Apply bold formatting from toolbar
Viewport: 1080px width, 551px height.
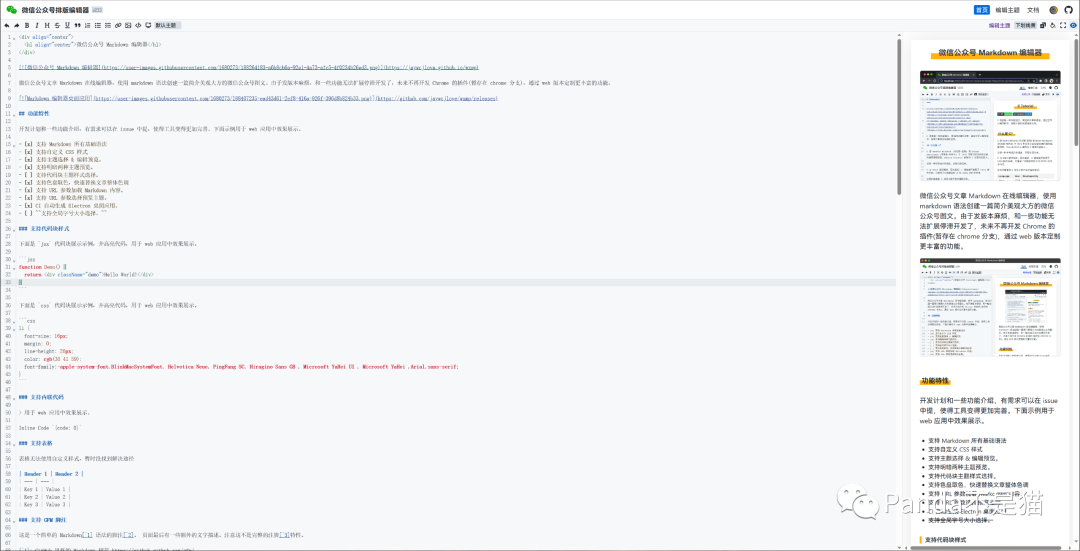point(27,25)
